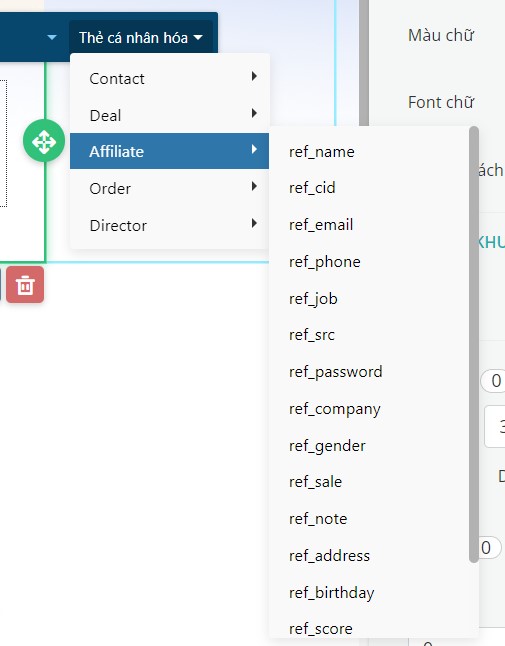Select ref_phone personalization tag
This screenshot has height=646, width=505.
click(x=325, y=262)
